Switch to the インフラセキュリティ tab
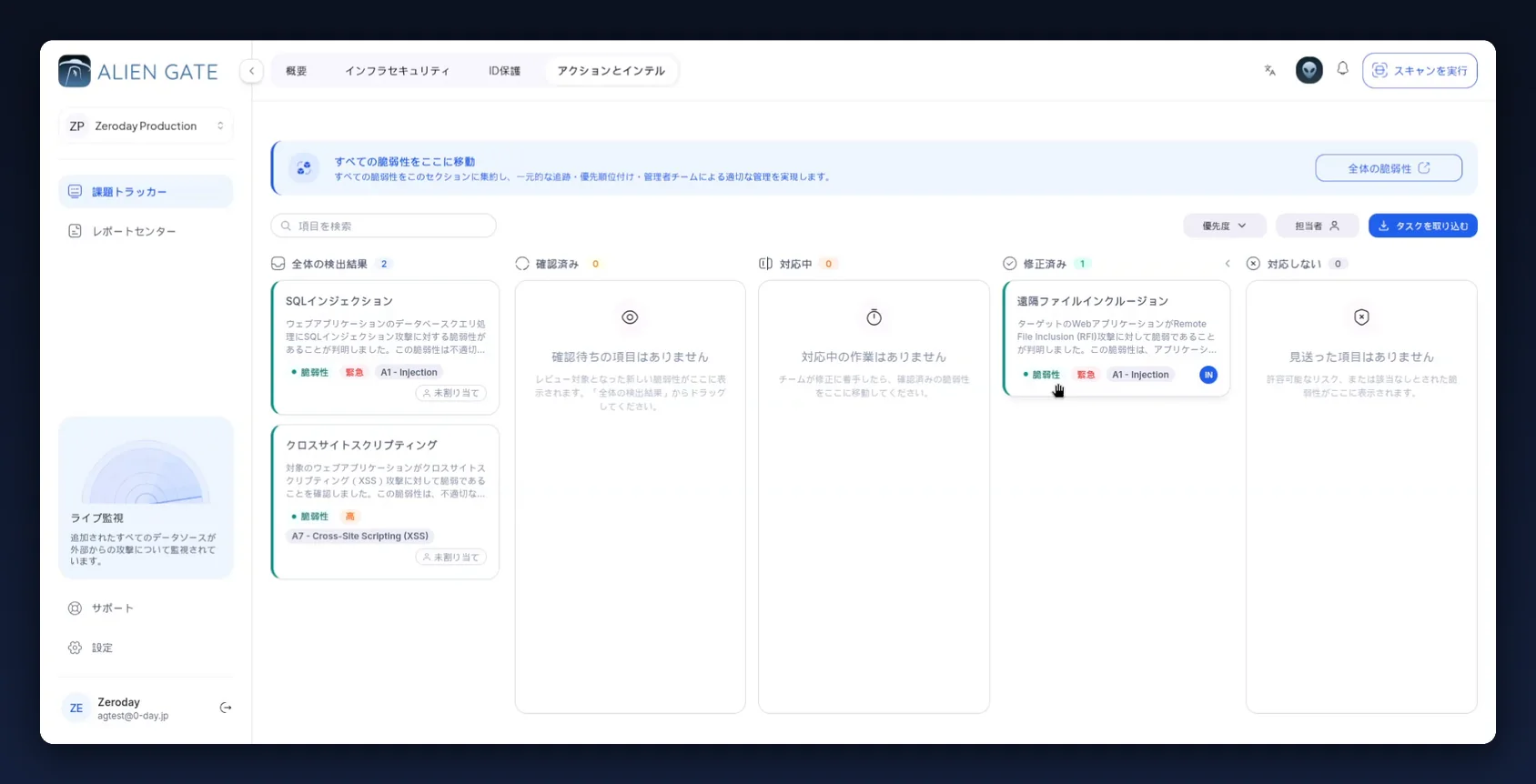Image resolution: width=1536 pixels, height=784 pixels. coord(397,71)
